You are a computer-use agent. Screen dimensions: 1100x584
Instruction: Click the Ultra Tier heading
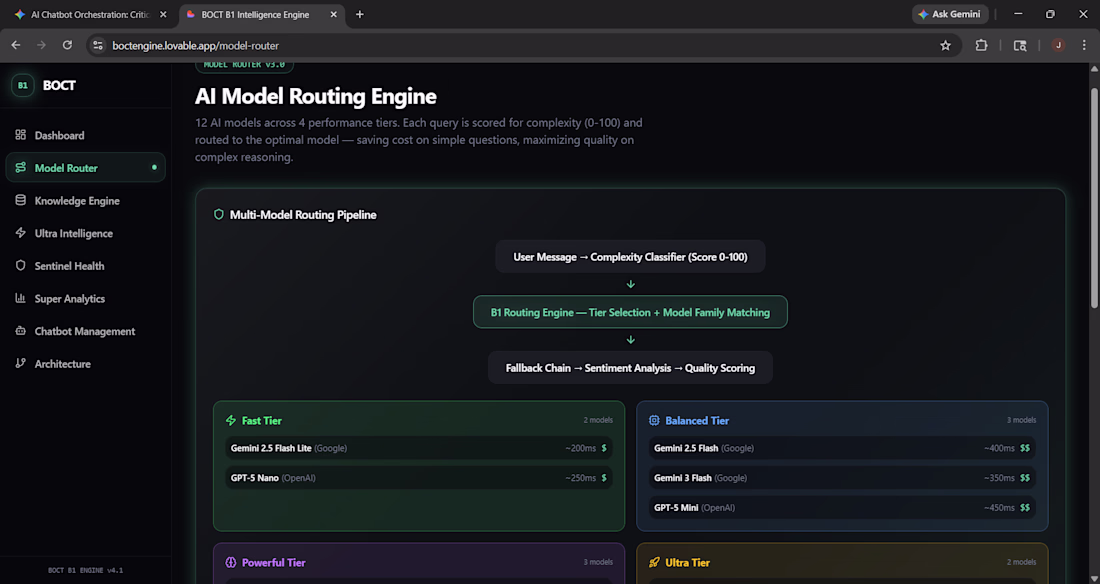[688, 562]
